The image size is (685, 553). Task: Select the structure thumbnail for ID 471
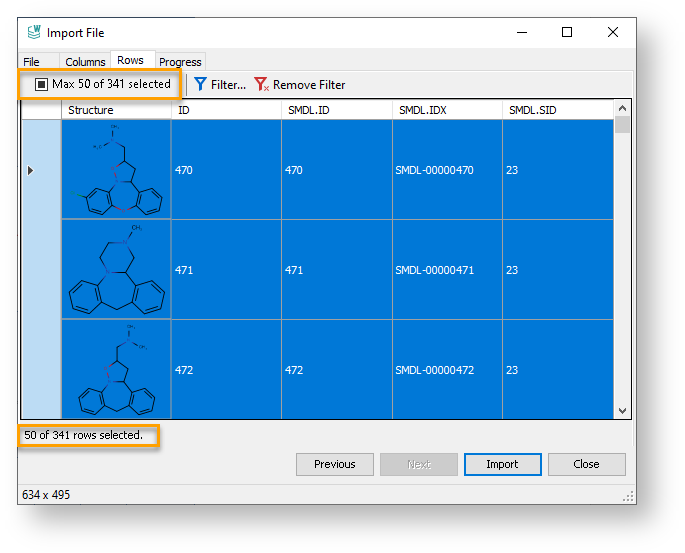116,270
